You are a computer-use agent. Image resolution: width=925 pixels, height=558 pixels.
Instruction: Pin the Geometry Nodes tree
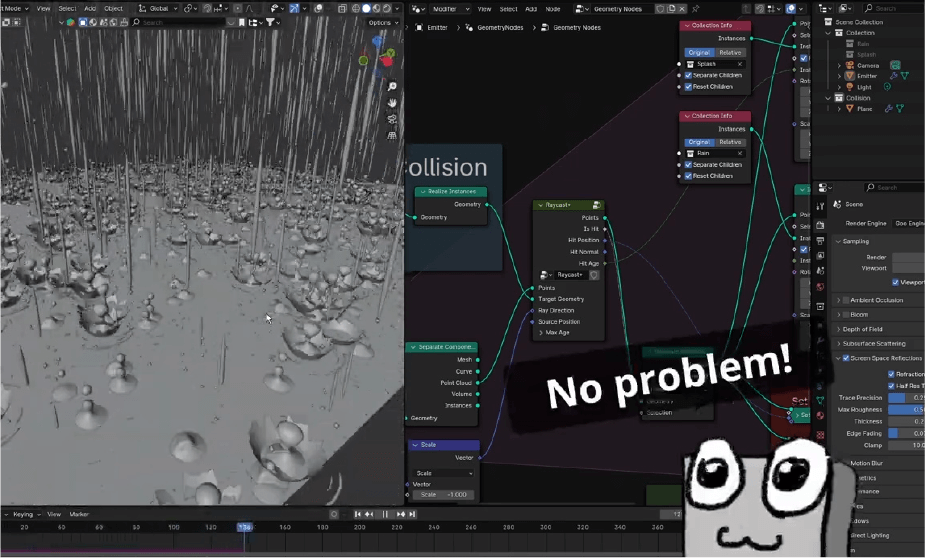pos(696,8)
